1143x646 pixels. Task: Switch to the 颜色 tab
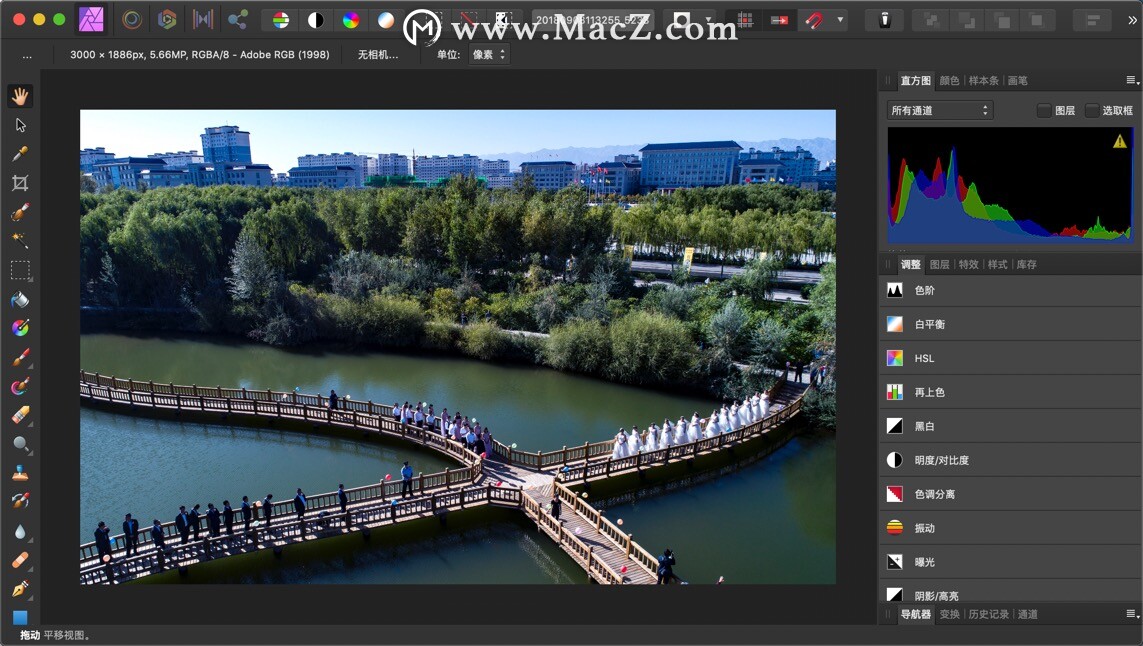[949, 80]
